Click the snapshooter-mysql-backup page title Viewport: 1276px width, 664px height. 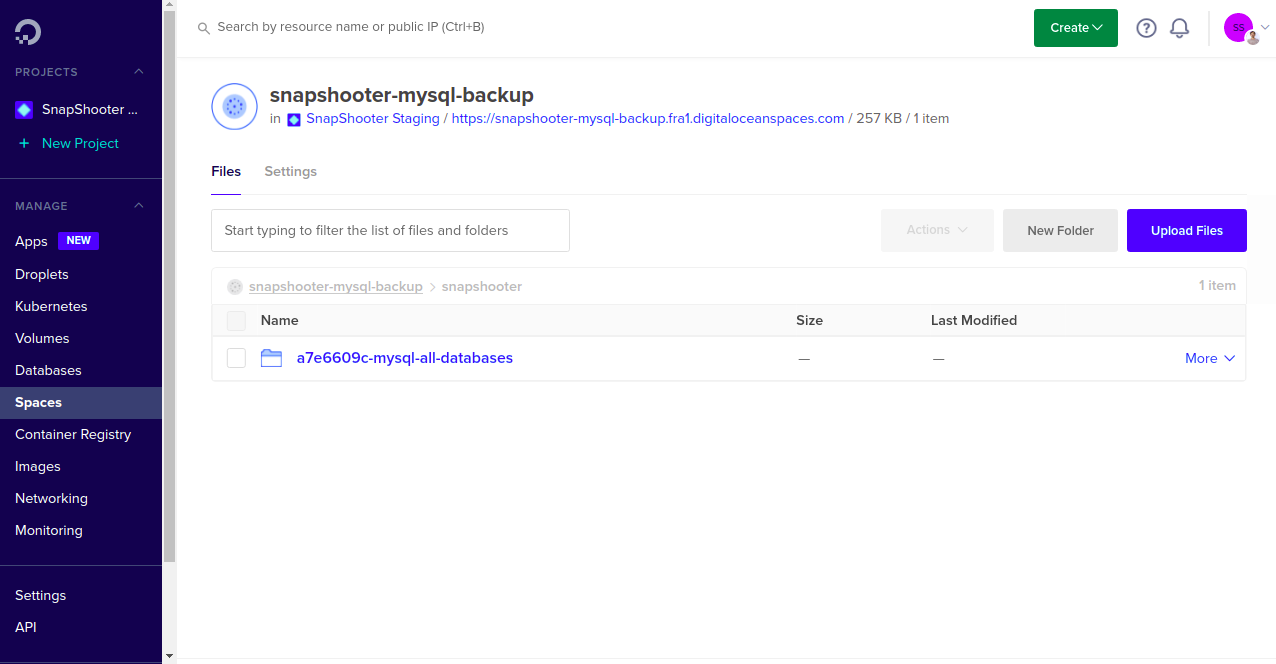click(402, 95)
